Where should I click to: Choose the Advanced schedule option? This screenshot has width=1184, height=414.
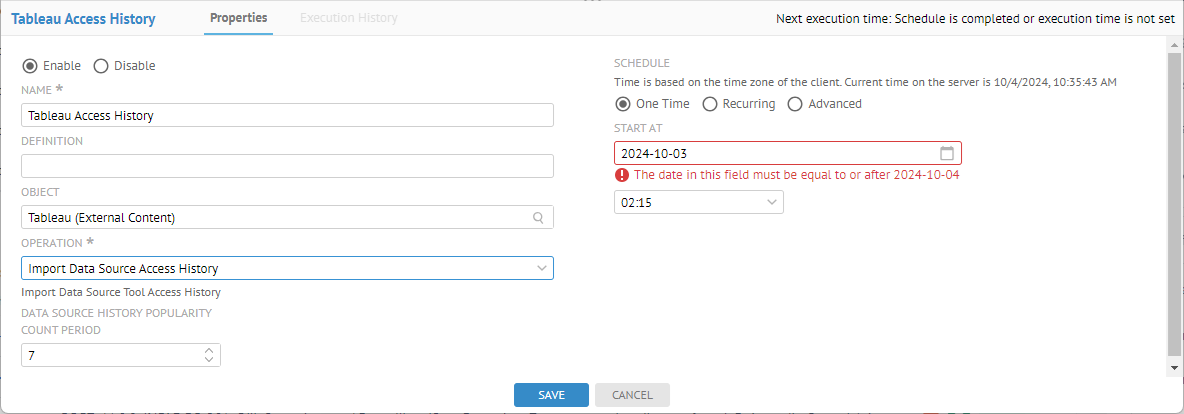(x=795, y=104)
